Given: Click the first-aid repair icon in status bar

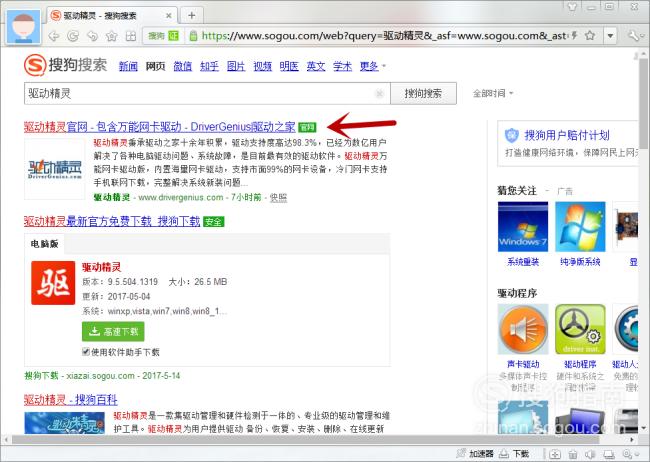Looking at the screenshot, I should pyautogui.click(x=555, y=454).
